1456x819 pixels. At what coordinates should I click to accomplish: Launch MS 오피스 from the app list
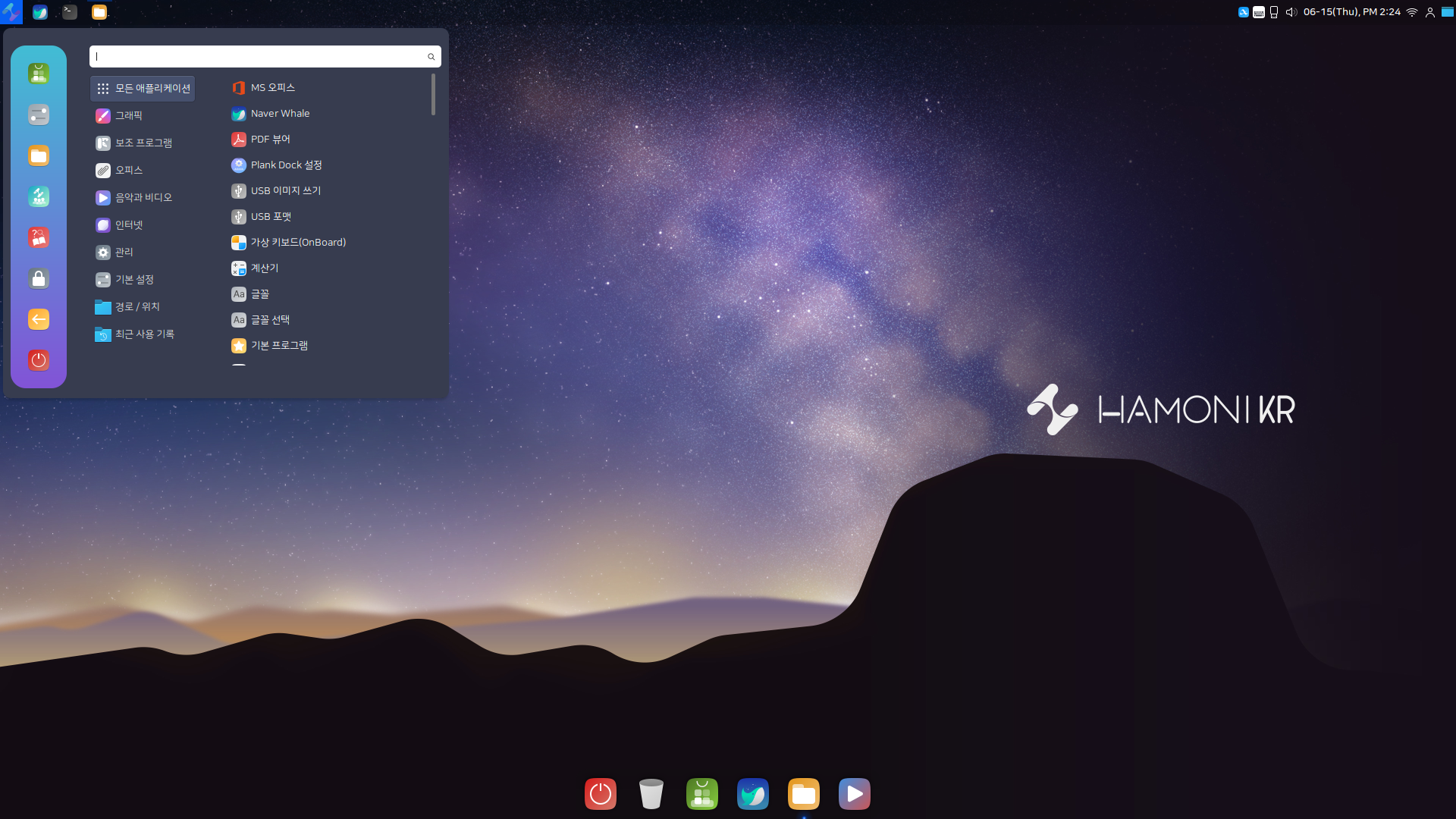click(272, 88)
